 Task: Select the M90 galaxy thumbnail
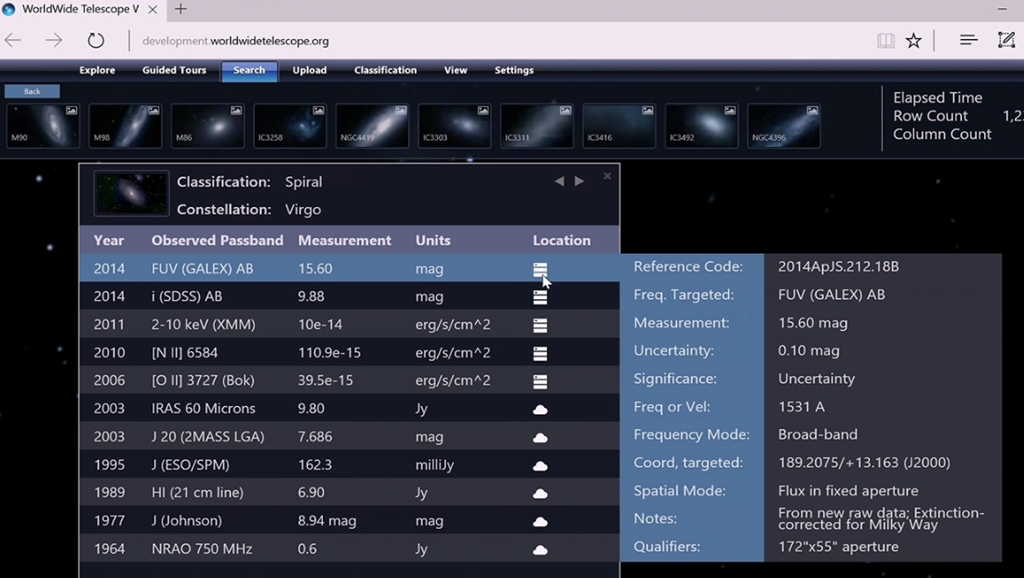click(43, 126)
